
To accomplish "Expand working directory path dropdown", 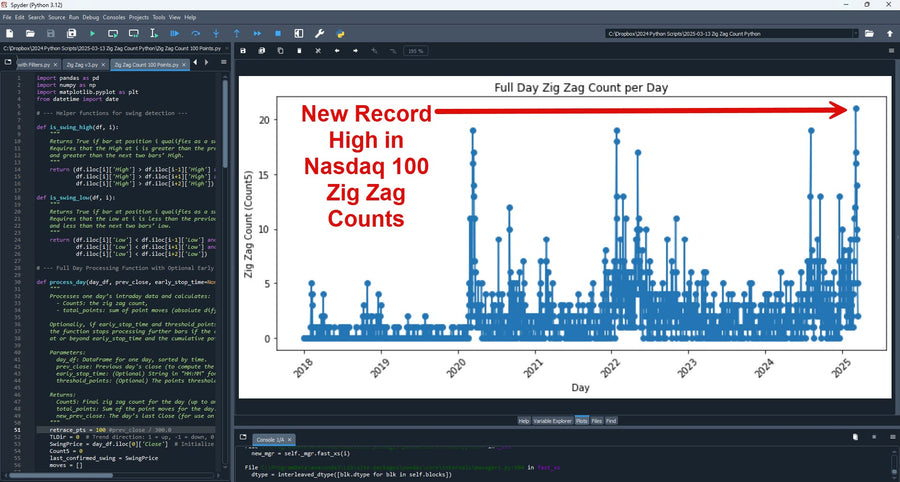I will pos(856,34).
